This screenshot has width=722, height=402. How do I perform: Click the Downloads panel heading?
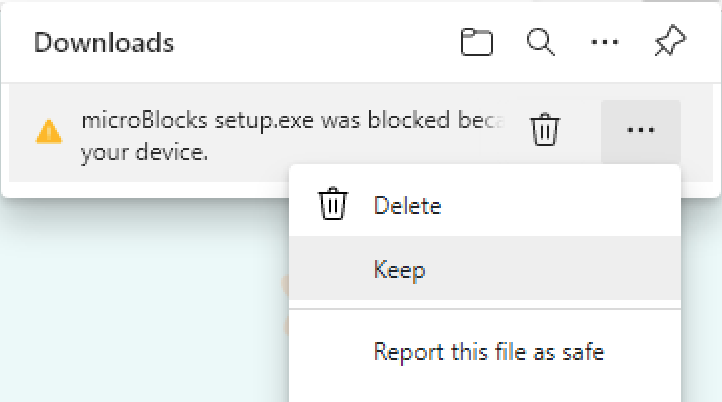pyautogui.click(x=104, y=43)
